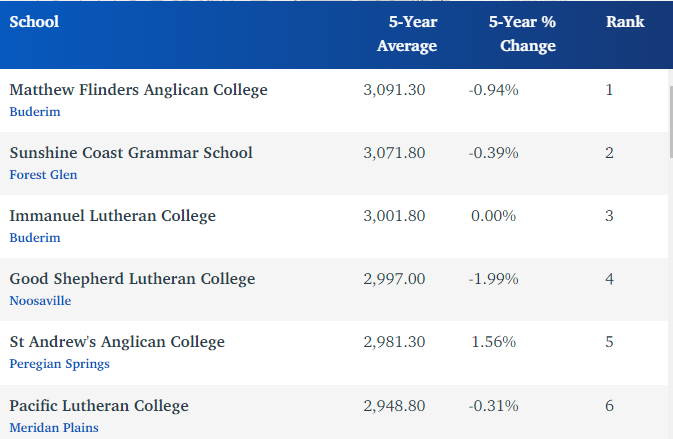The image size is (673, 439).
Task: Click the Noosaville suburb link
Action: point(40,301)
